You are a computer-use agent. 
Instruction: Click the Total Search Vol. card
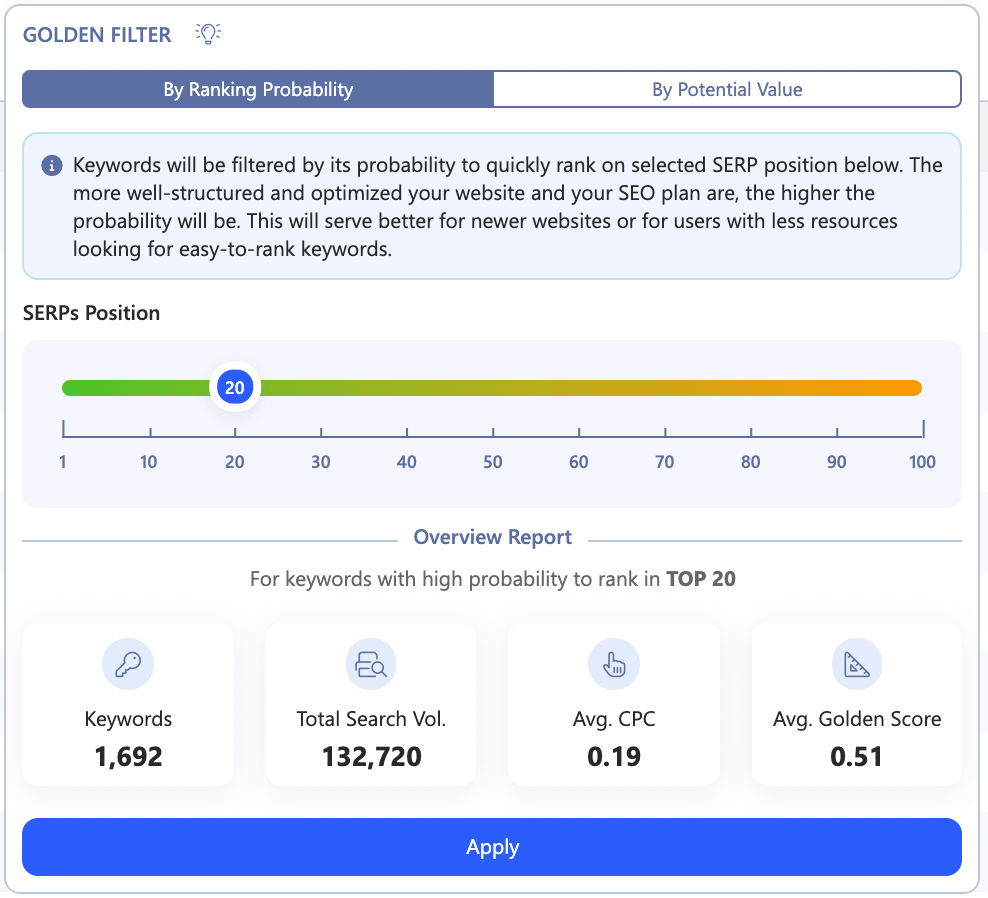pyautogui.click(x=370, y=704)
